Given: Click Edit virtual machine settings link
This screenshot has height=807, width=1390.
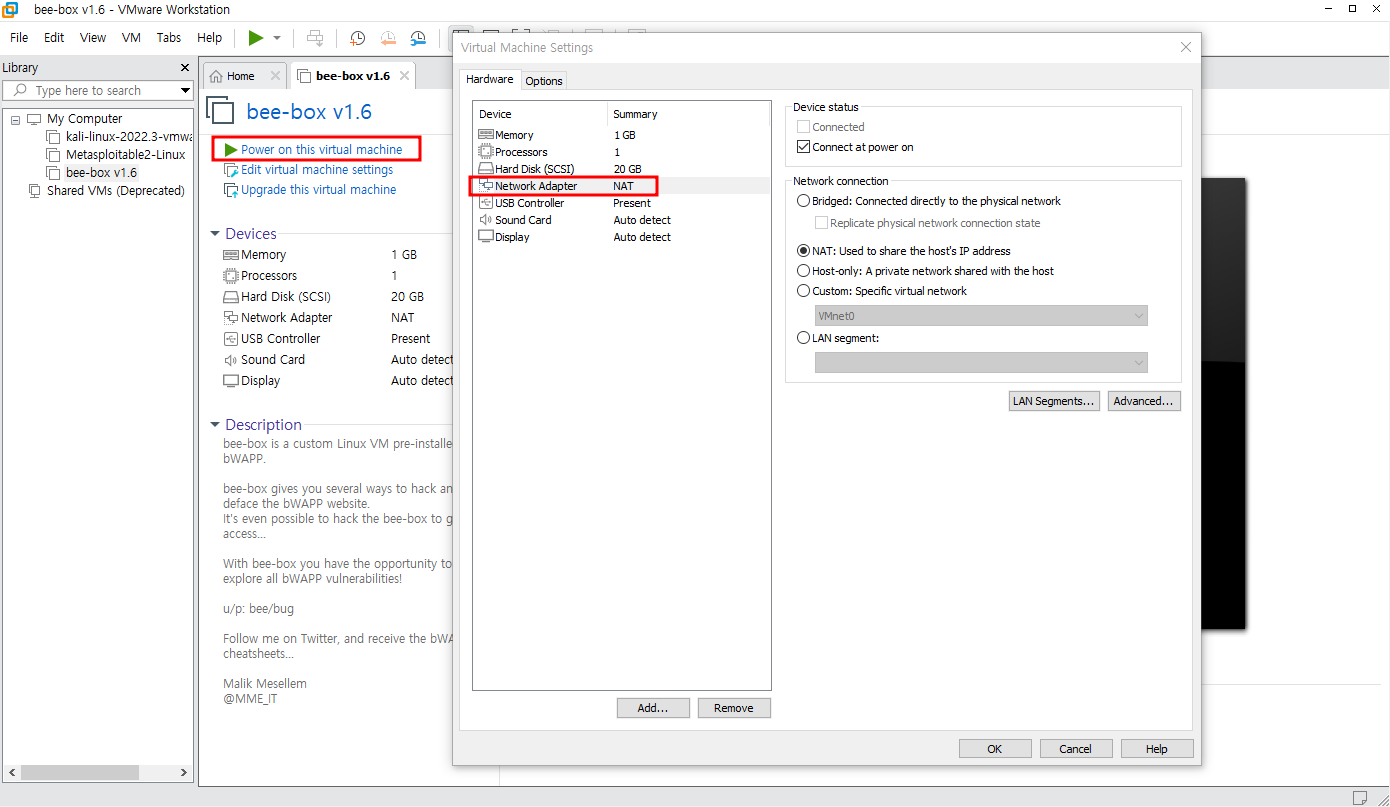Looking at the screenshot, I should click(317, 170).
